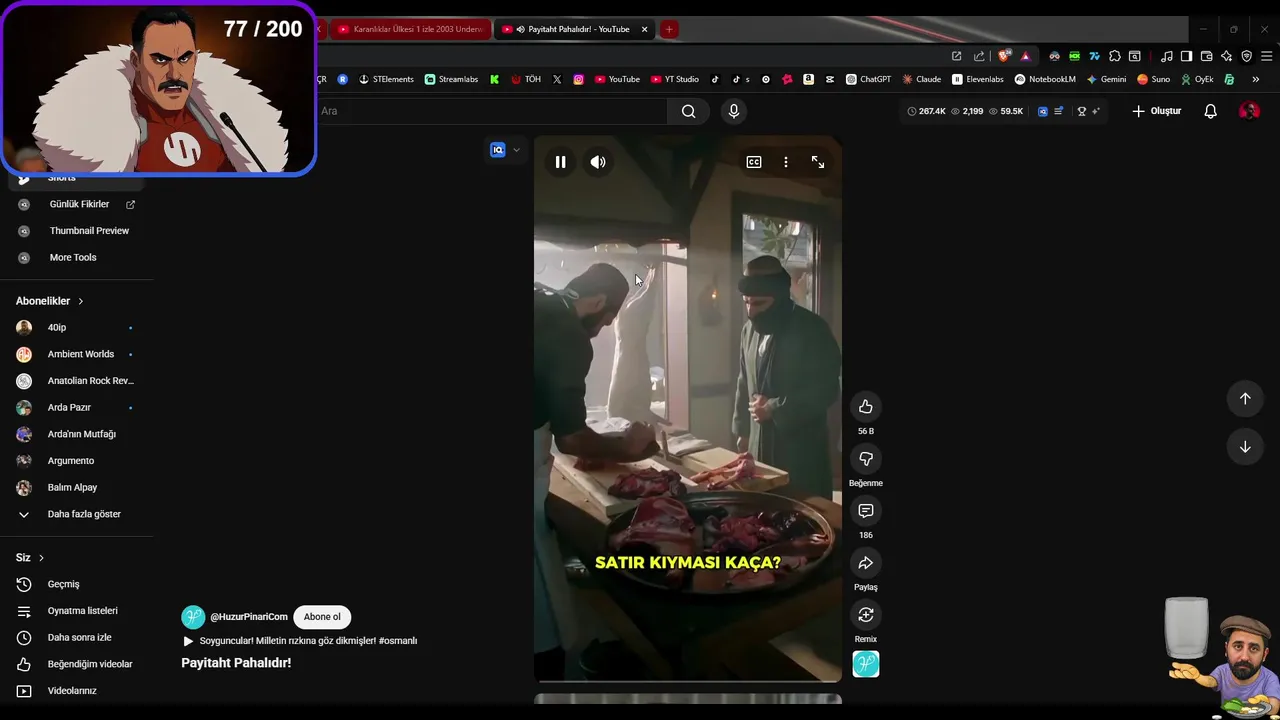
Task: Like the Short with 56 B likes
Action: click(x=866, y=407)
